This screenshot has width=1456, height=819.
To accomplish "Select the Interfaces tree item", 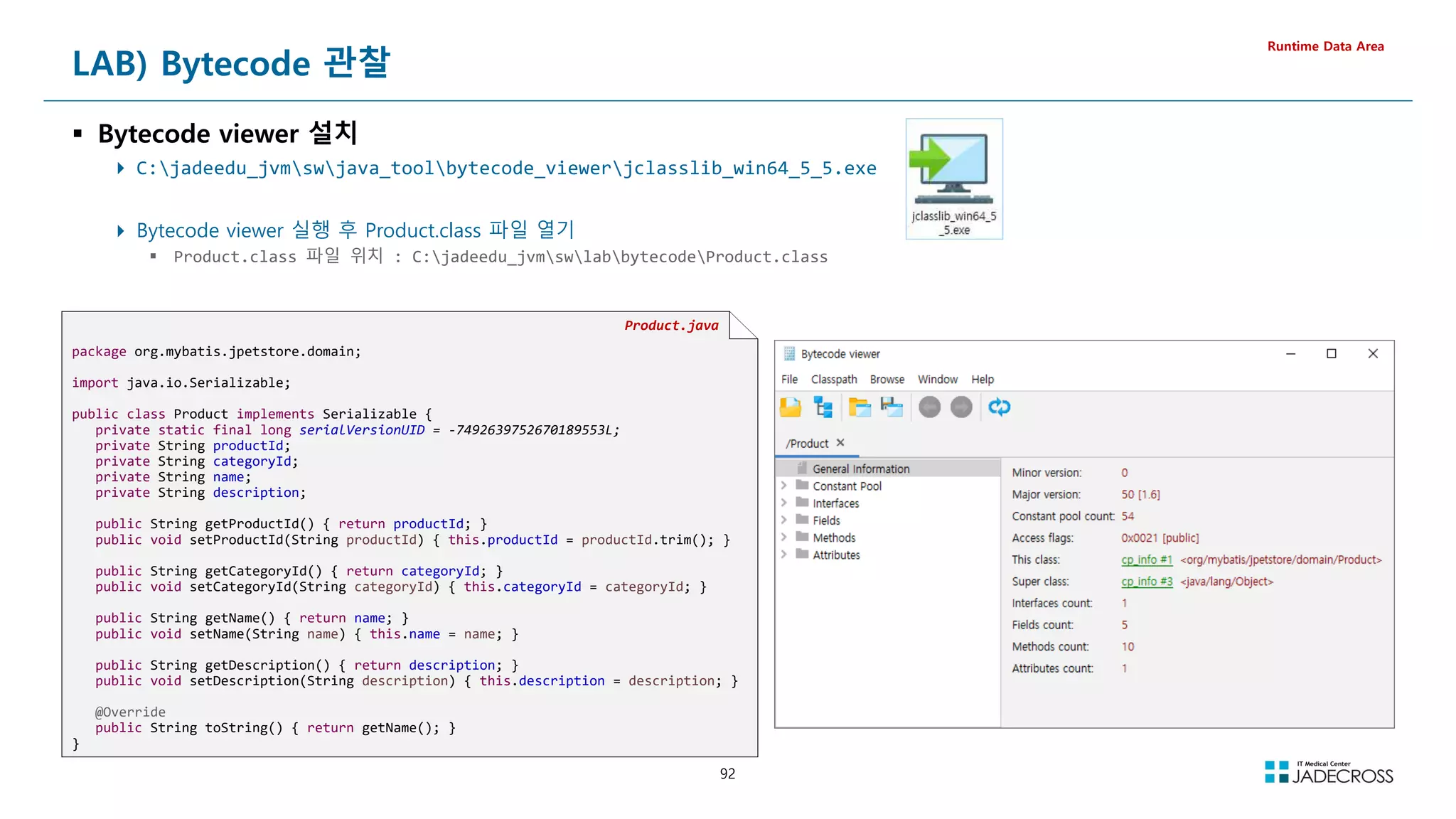I will coord(836,503).
